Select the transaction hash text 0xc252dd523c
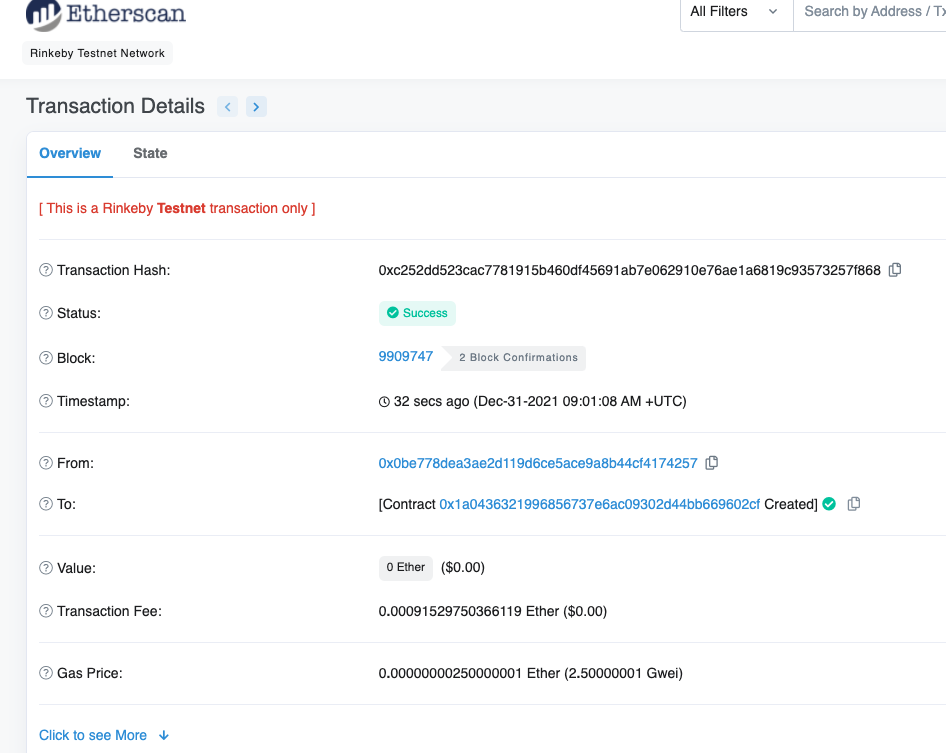Screen dimensions: 946x753 629,270
